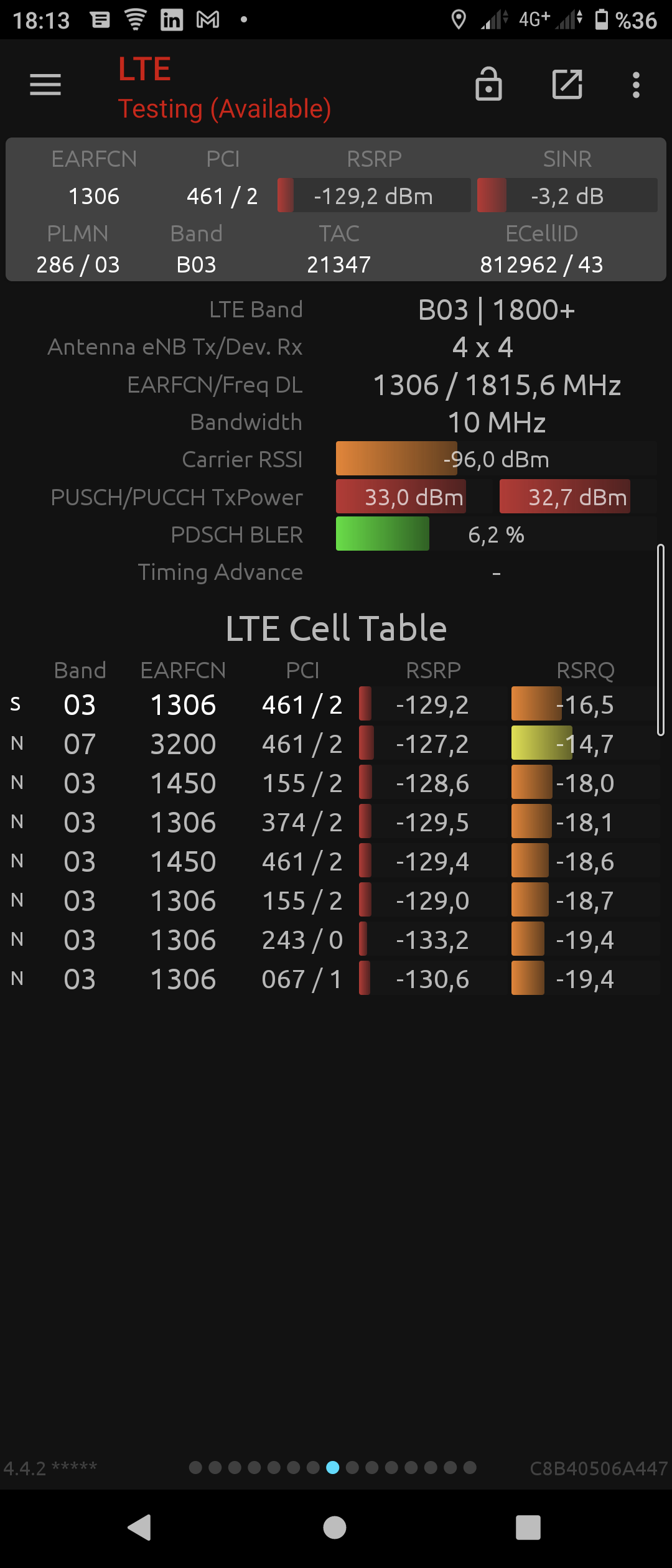Tap the LTE title text

click(x=144, y=68)
